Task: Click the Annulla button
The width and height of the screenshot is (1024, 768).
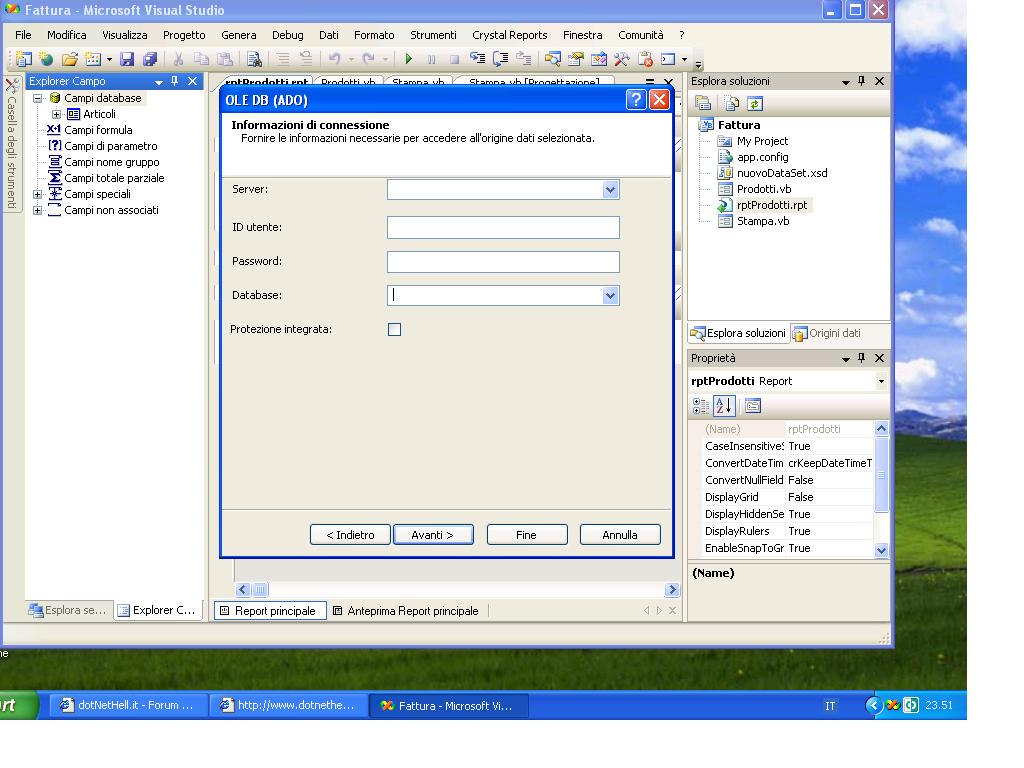Action: pyautogui.click(x=620, y=535)
